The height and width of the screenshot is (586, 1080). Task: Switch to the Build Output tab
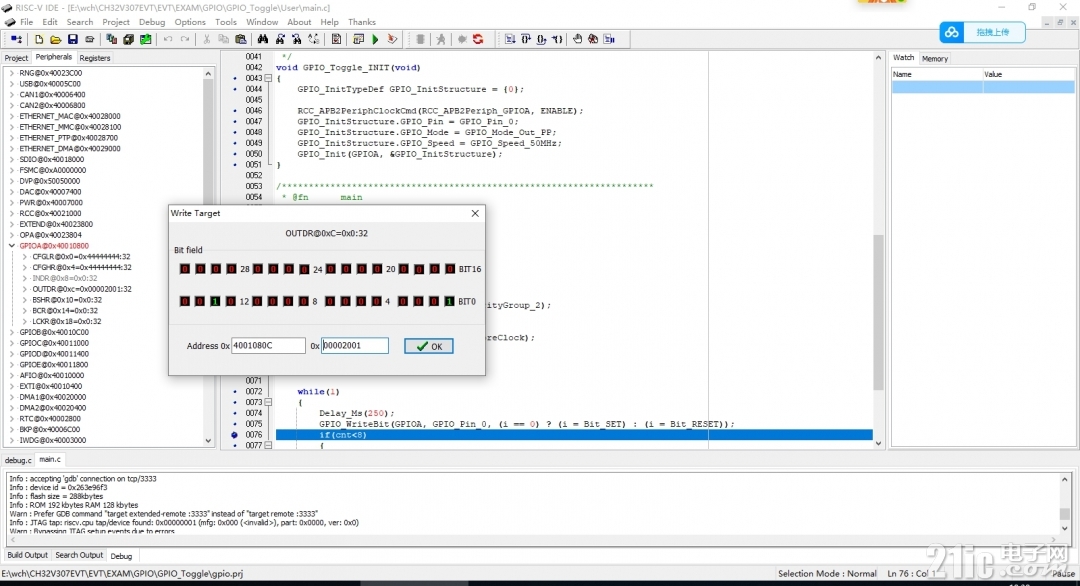28,555
